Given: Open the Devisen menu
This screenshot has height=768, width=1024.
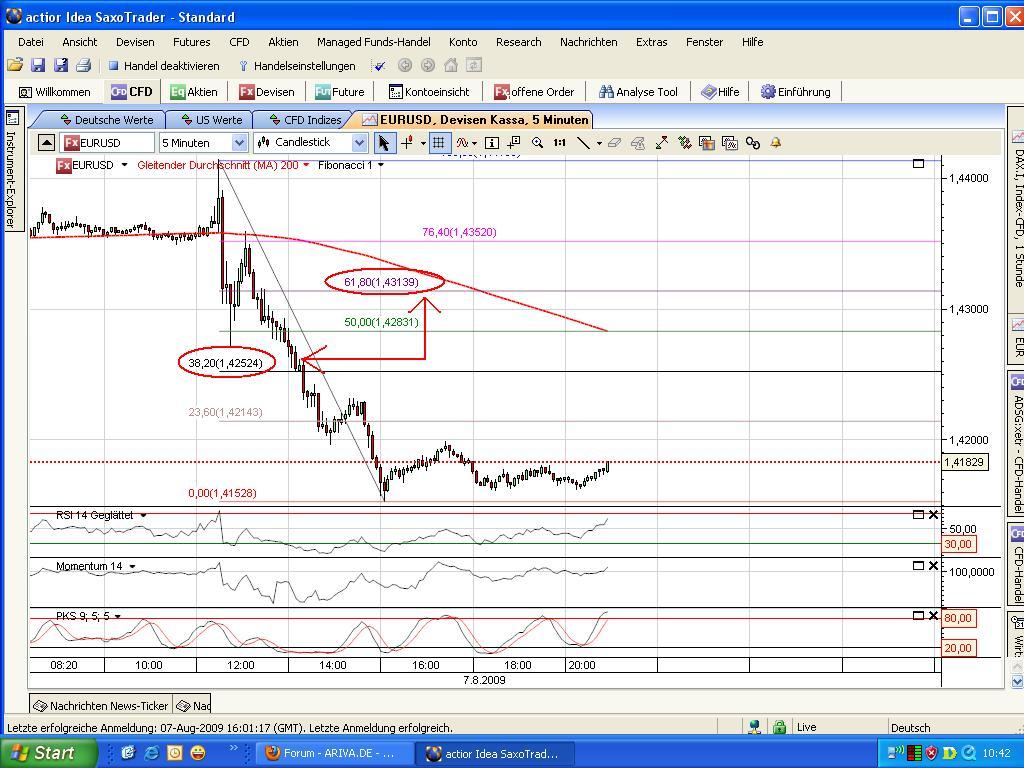Looking at the screenshot, I should point(134,42).
